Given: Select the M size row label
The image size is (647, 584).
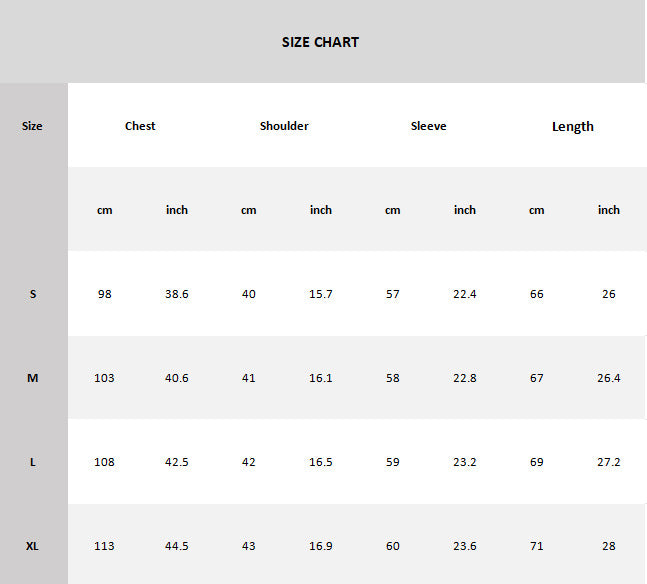Looking at the screenshot, I should [x=33, y=378].
